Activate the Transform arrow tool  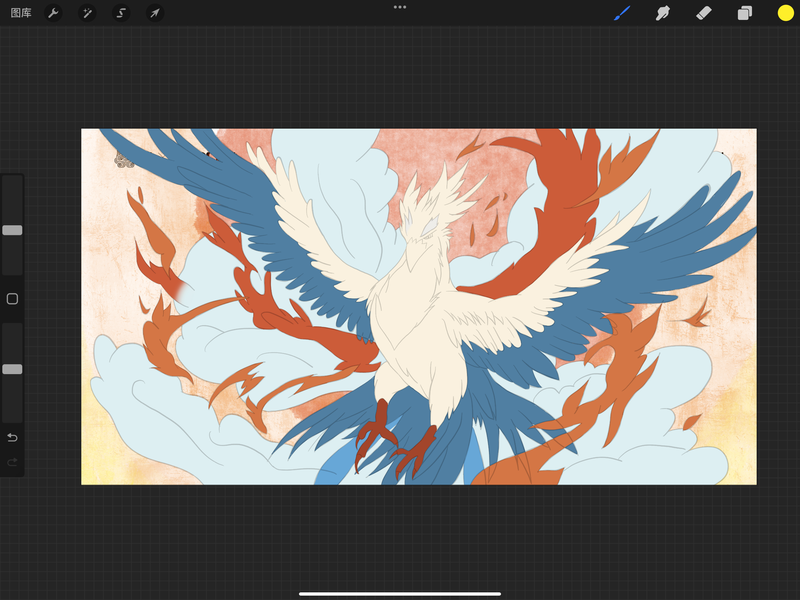155,13
